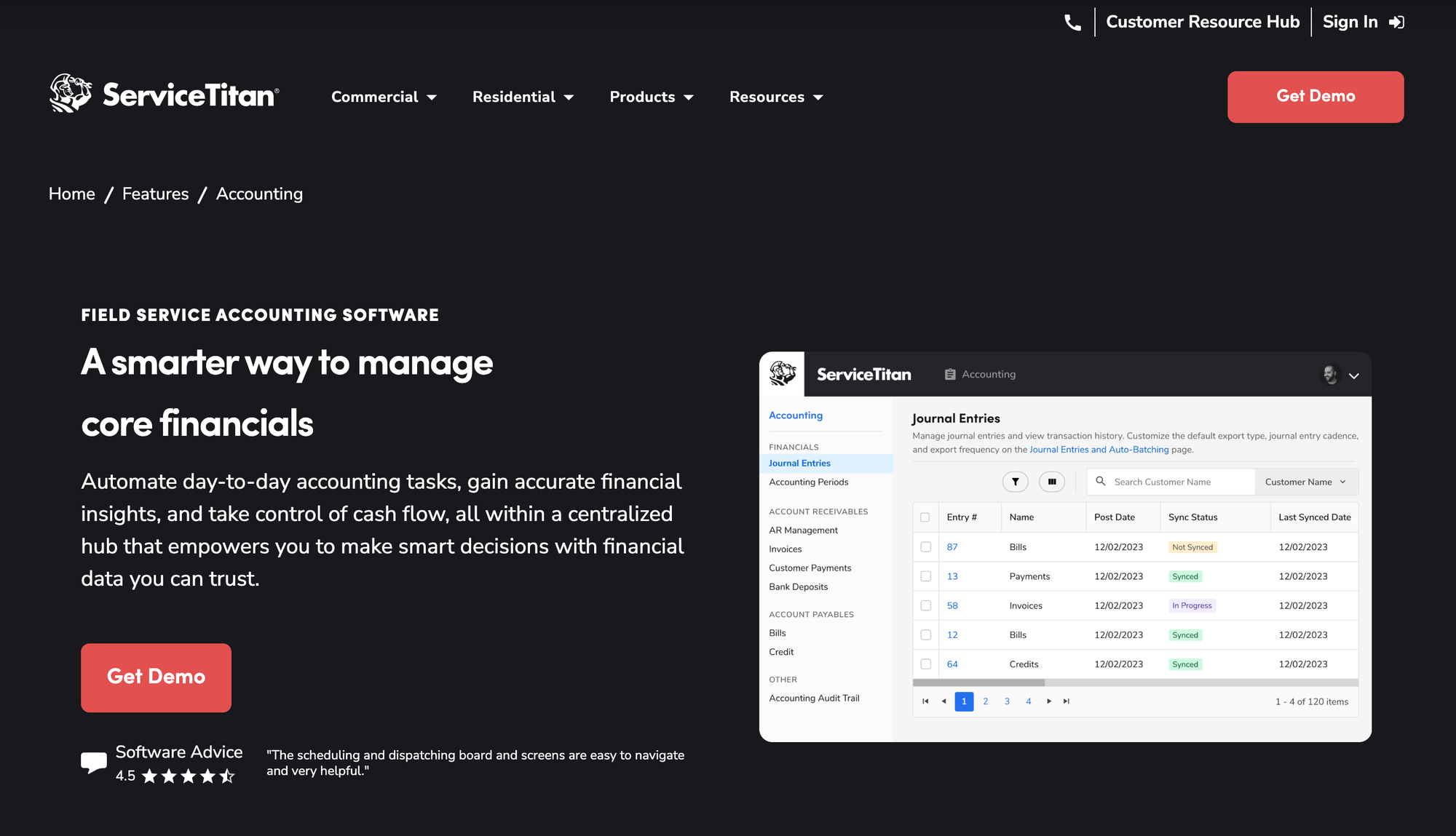
Task: Click the columns view icon
Action: tap(1052, 482)
